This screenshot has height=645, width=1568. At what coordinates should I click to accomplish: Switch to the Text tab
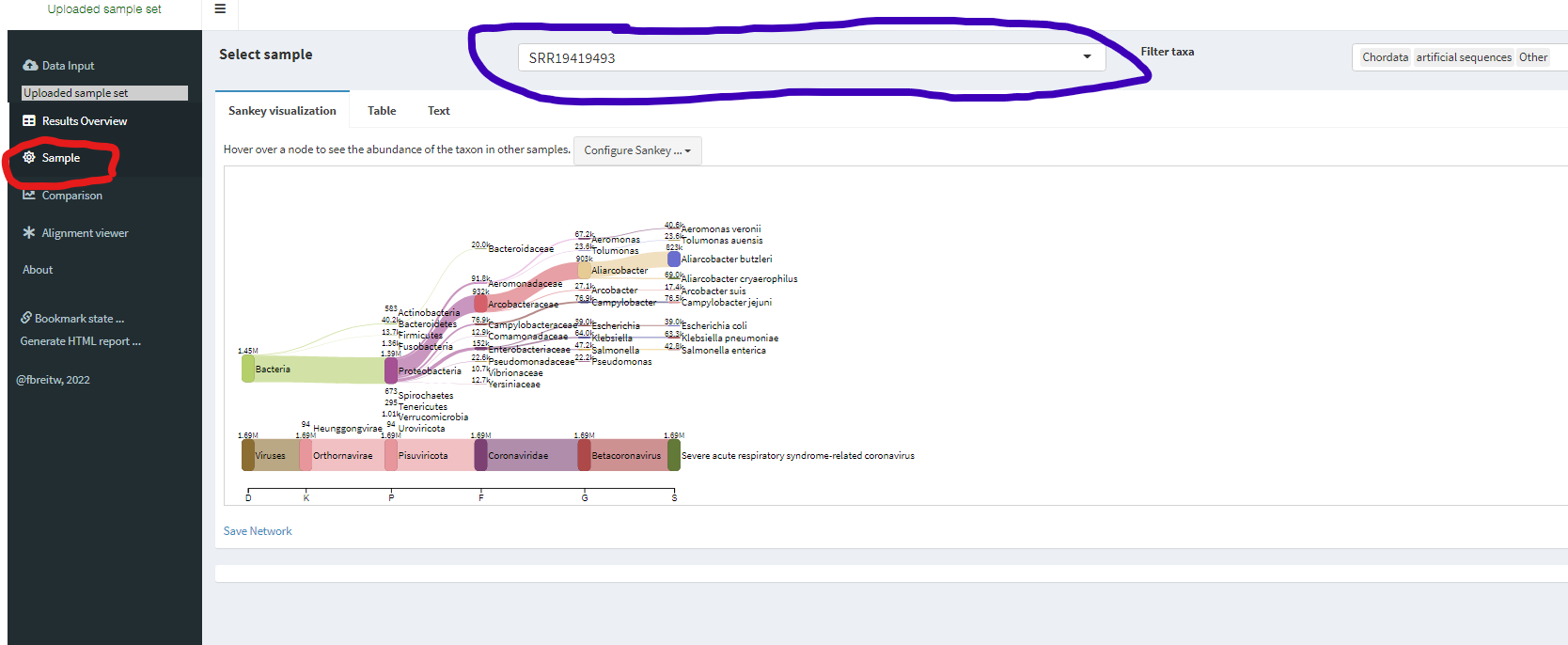coord(438,111)
